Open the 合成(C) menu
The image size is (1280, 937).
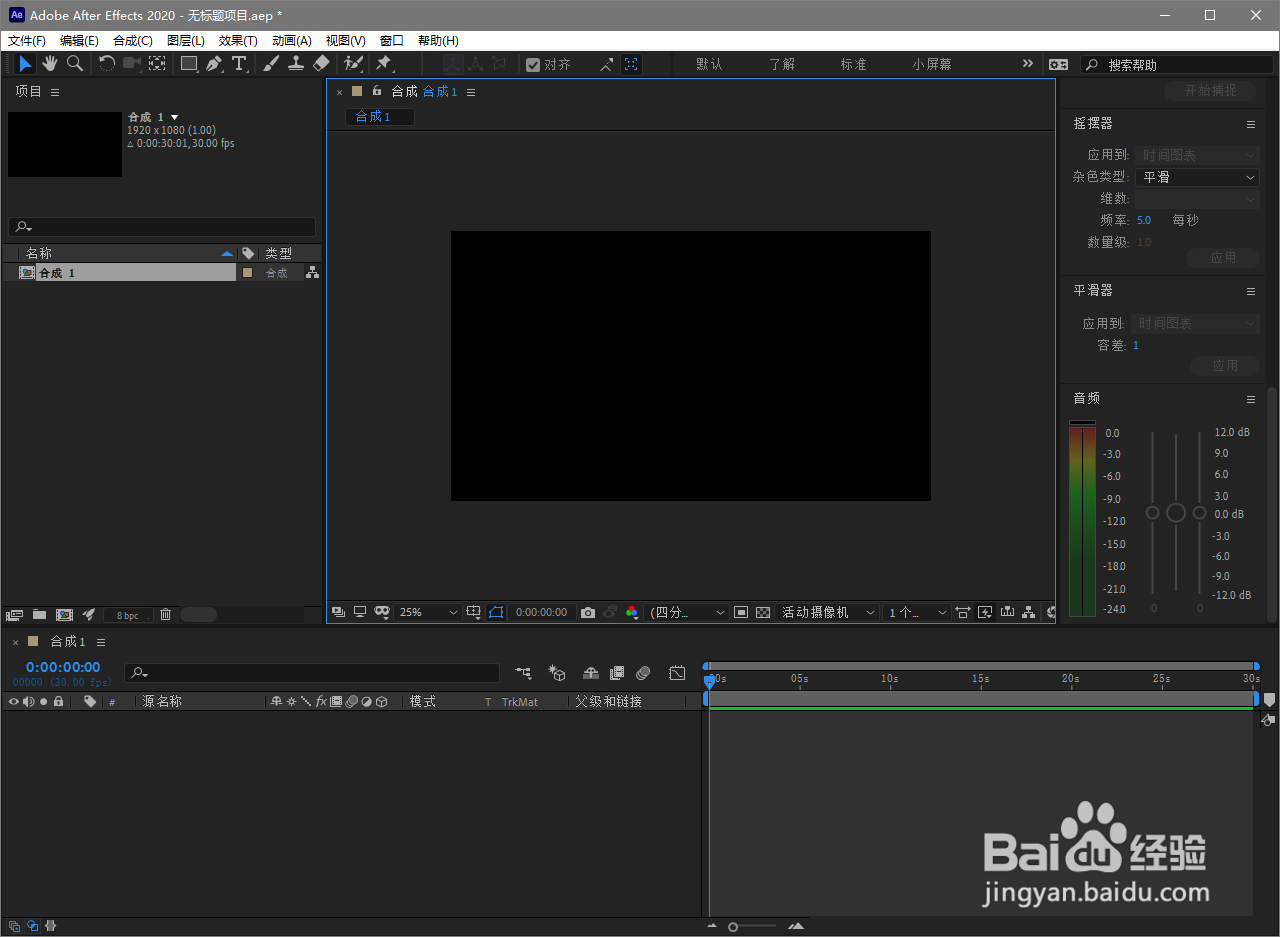click(x=133, y=41)
